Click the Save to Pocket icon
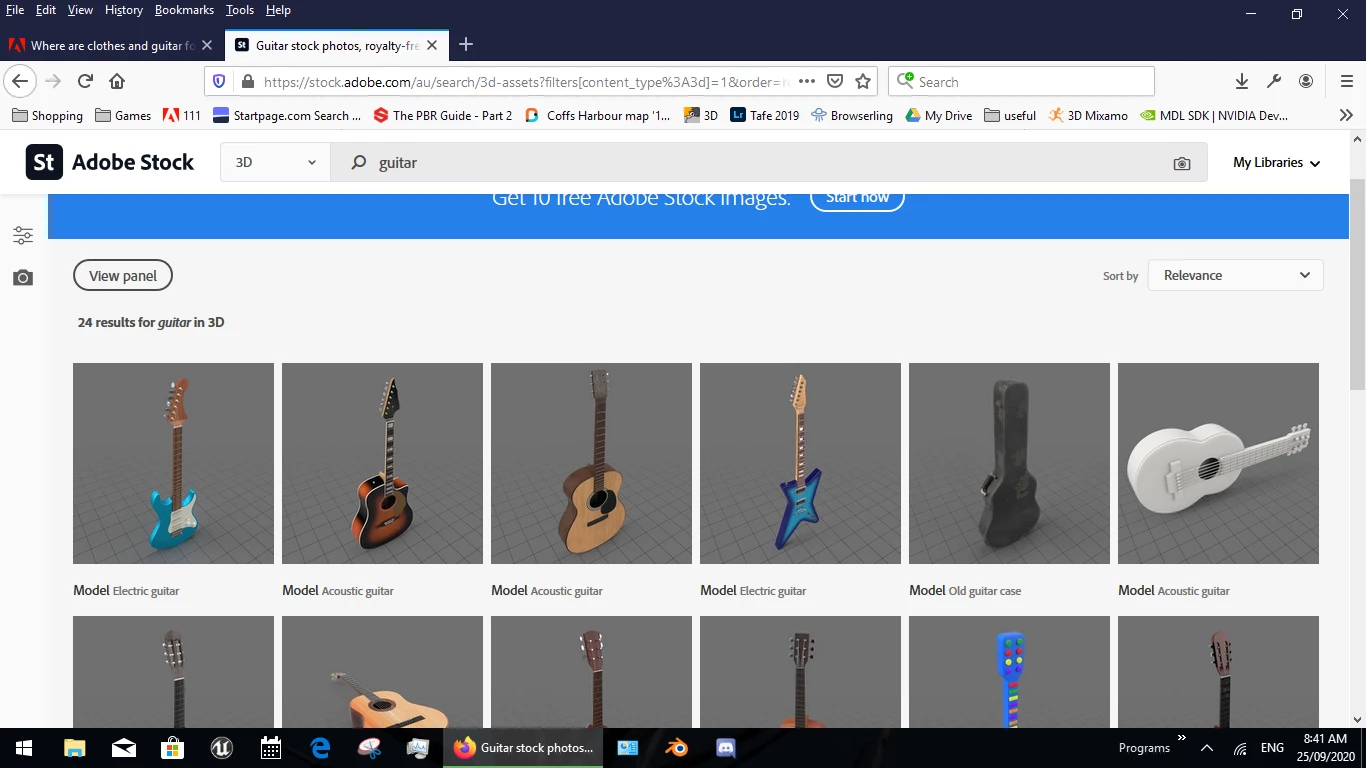Viewport: 1366px width, 768px height. (835, 81)
